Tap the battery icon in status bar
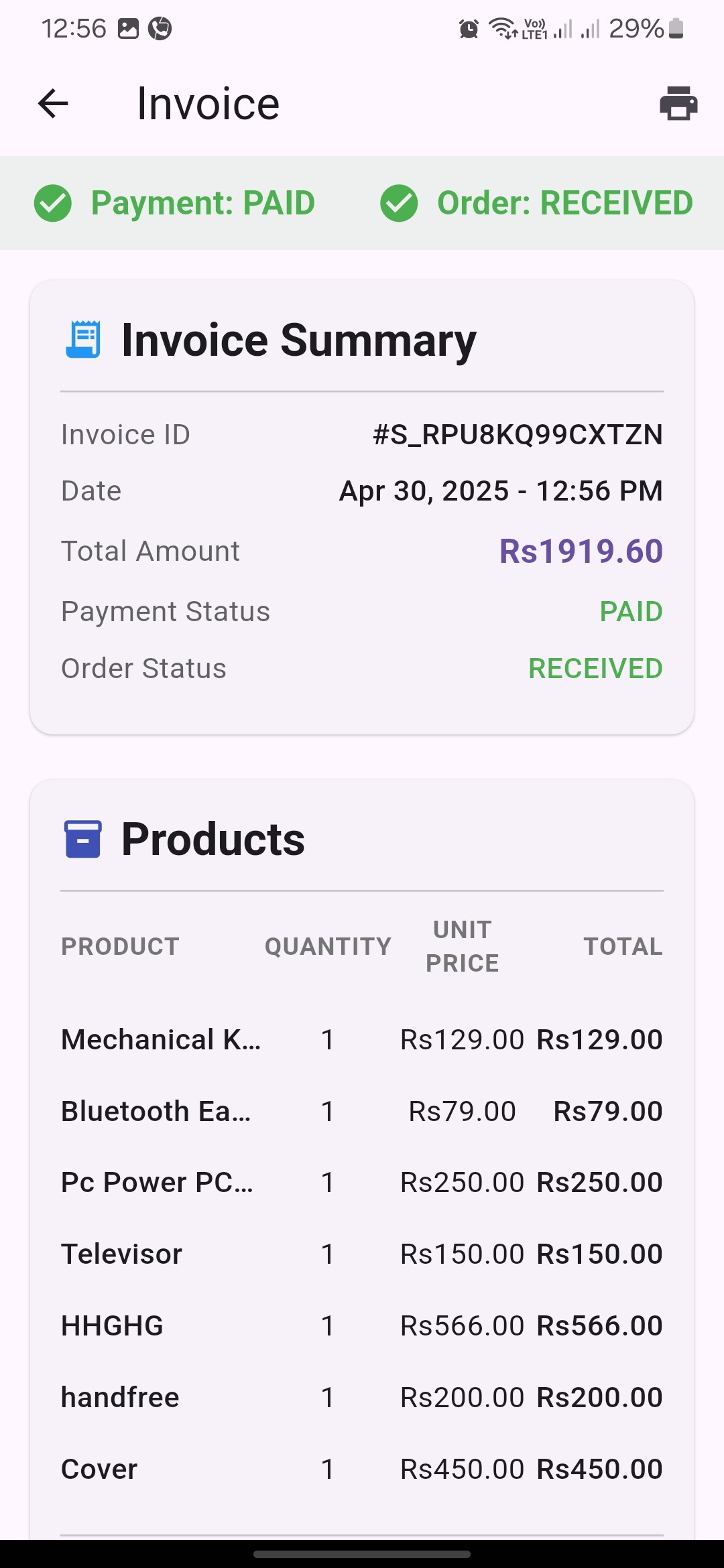The image size is (724, 1568). pyautogui.click(x=676, y=29)
